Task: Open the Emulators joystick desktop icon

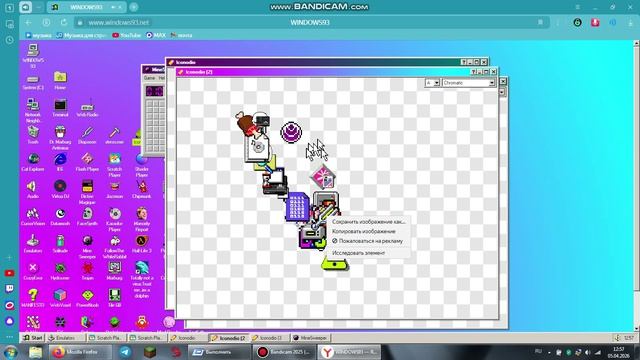Action: pos(33,244)
